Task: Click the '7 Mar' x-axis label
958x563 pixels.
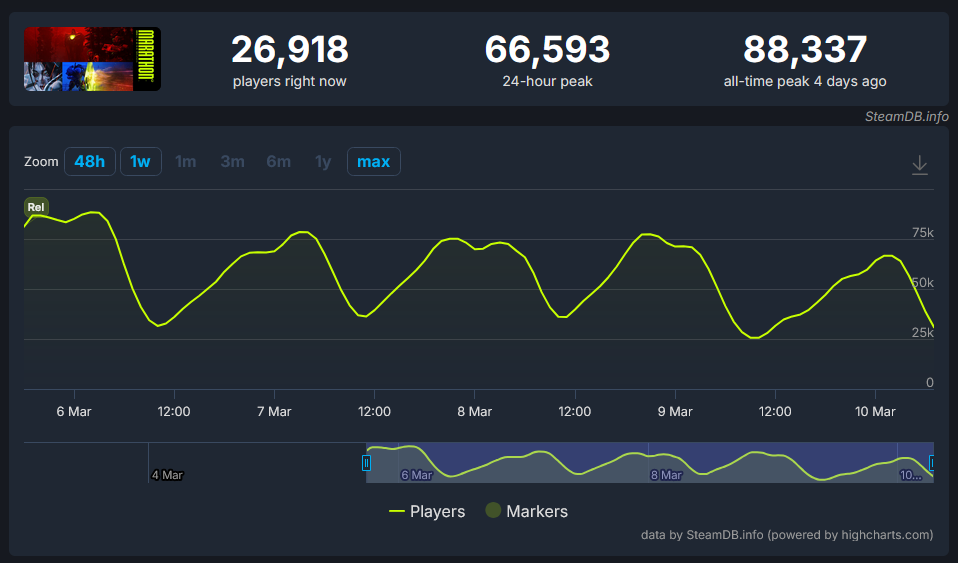Action: (x=274, y=411)
